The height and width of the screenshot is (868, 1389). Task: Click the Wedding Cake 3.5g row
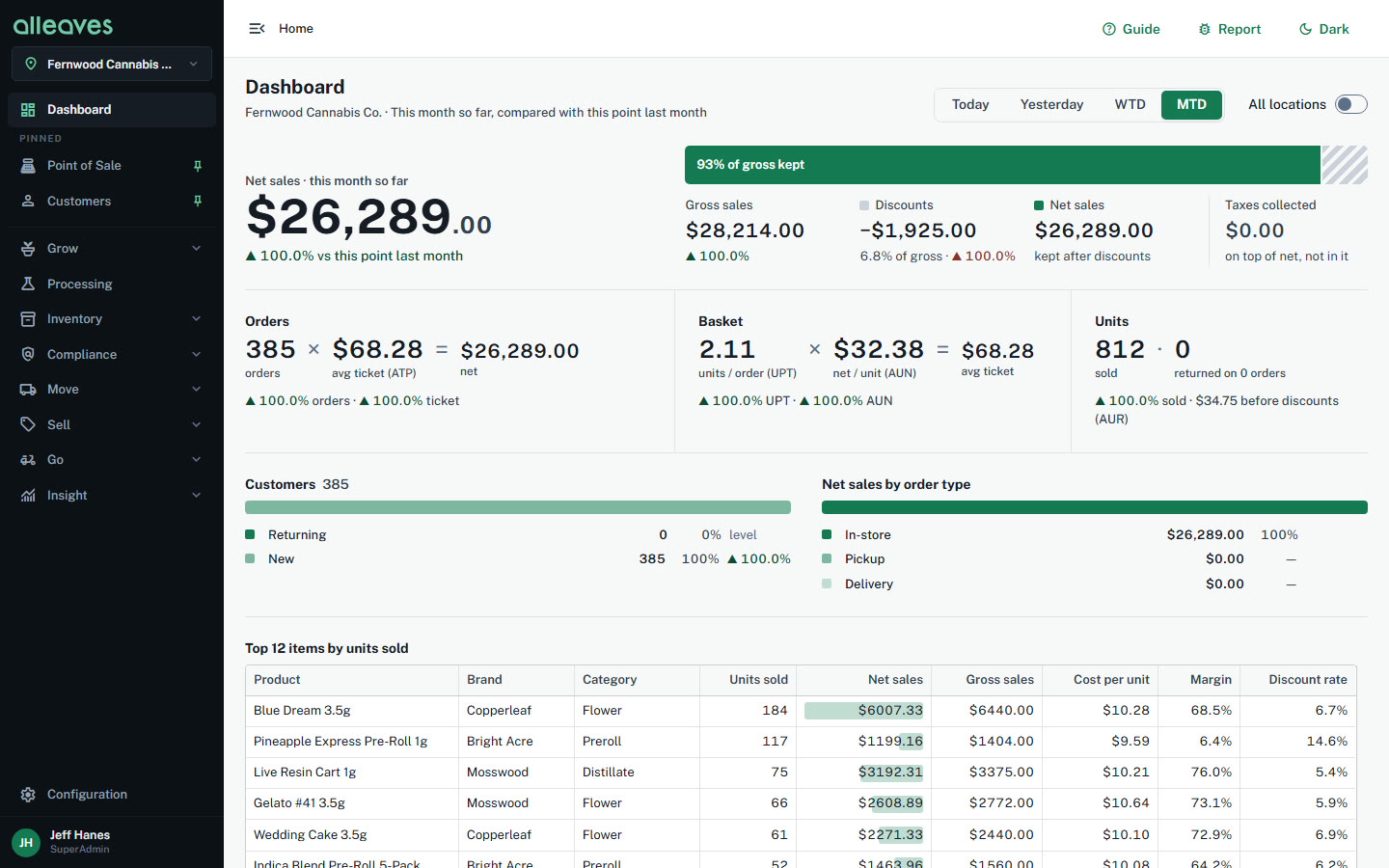pyautogui.click(x=801, y=835)
